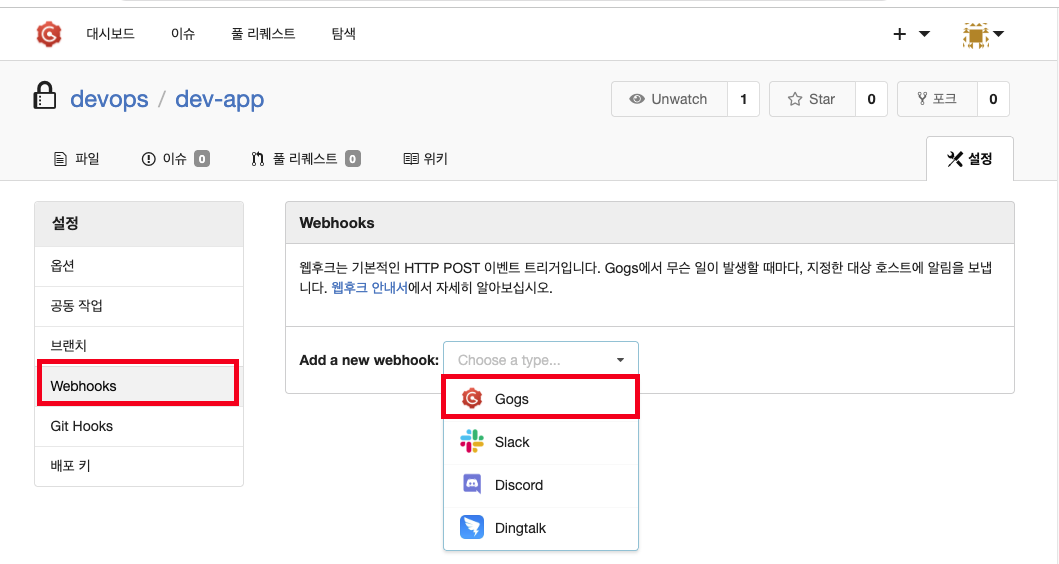The height and width of the screenshot is (564, 1059).
Task: Click the Unwatch button
Action: click(669, 99)
